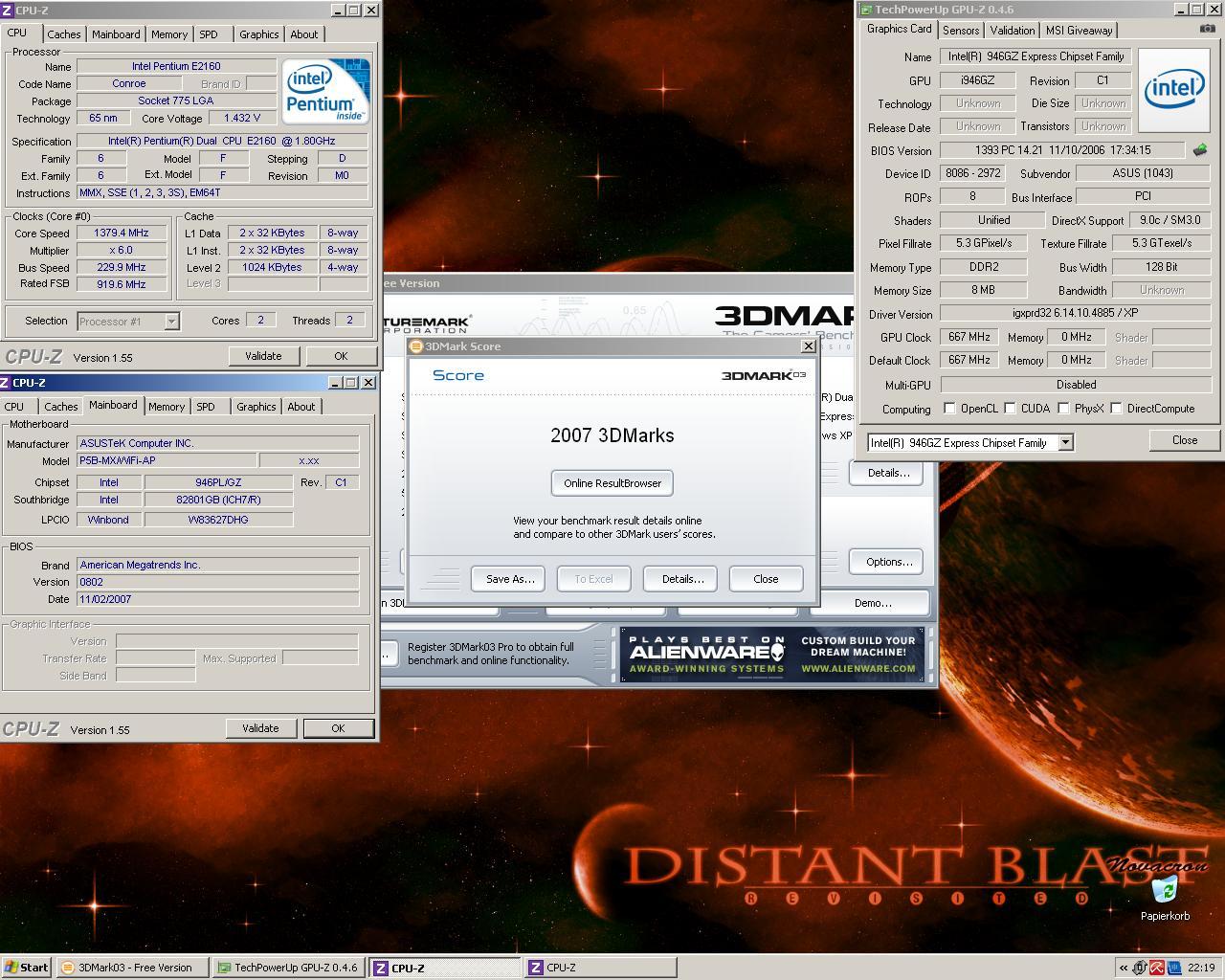1225x980 pixels.
Task: Click Close in 3DMark Score dialog
Action: pos(766,579)
